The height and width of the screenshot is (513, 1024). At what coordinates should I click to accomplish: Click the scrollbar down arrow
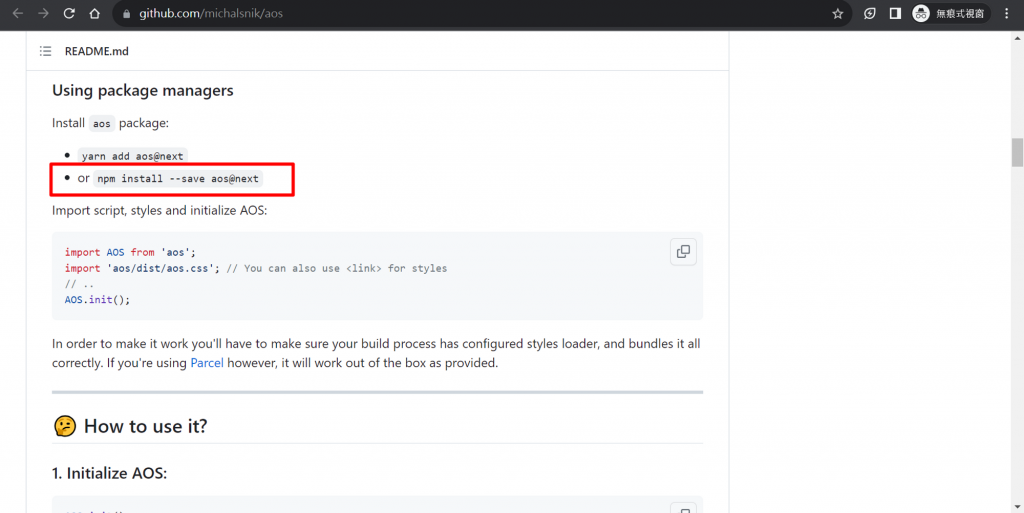tap(1017, 506)
